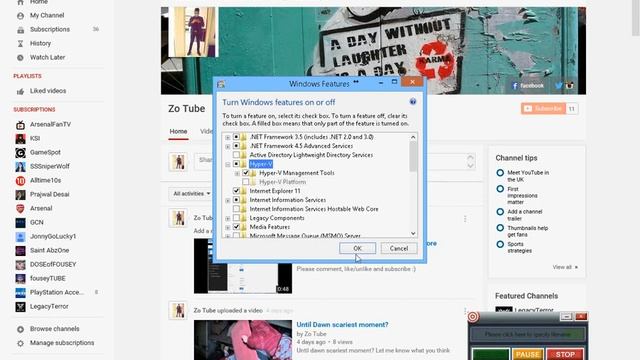Image resolution: width=640 pixels, height=360 pixels.
Task: Toggle .NET Framework 3.5 checkbox
Action: pyautogui.click(x=236, y=137)
